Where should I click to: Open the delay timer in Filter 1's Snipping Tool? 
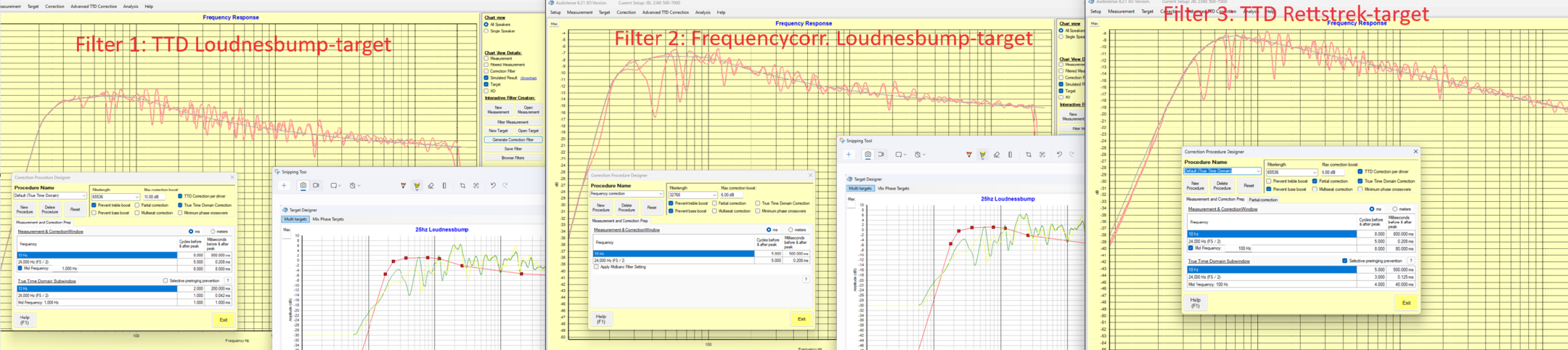(354, 186)
